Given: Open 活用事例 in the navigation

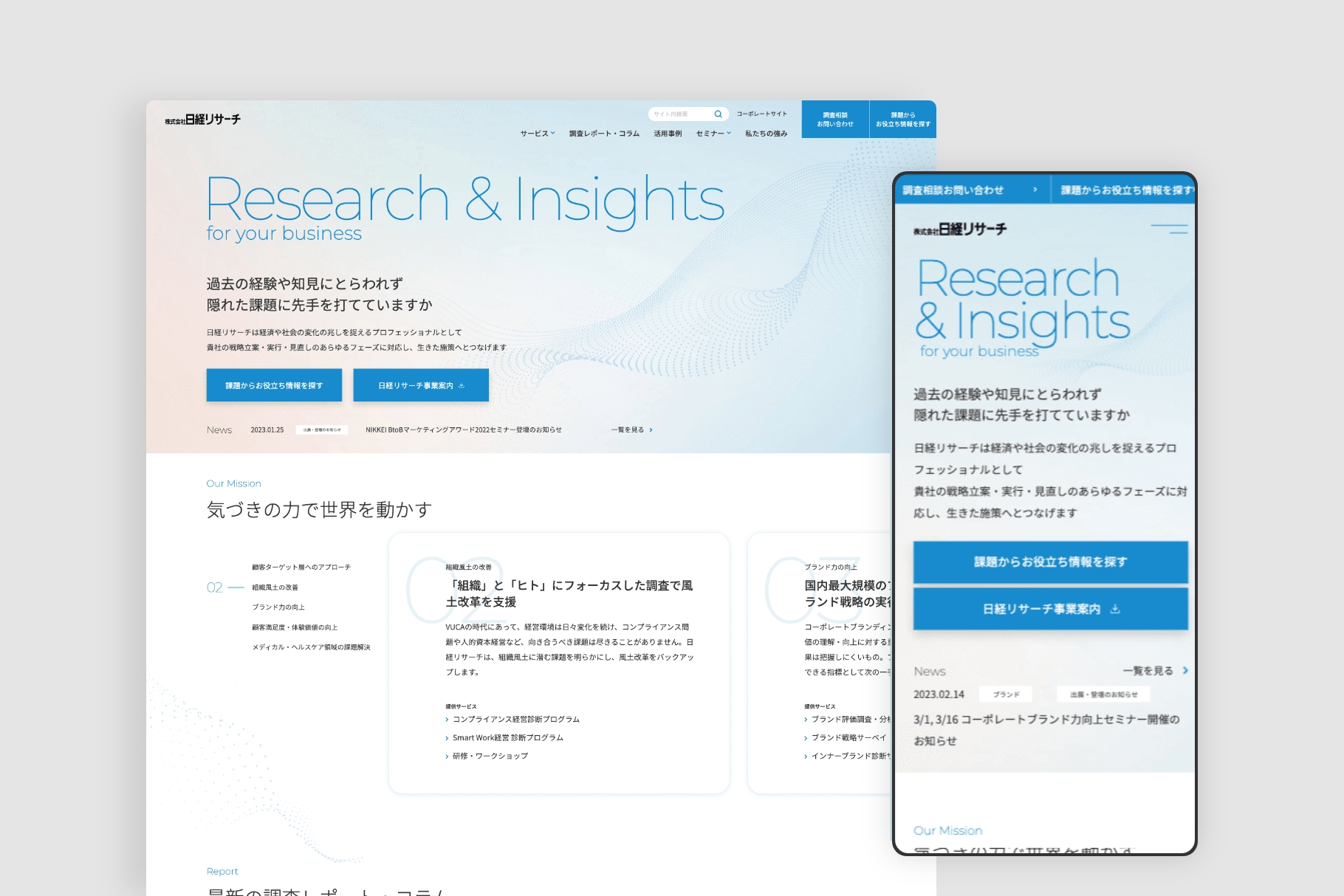Looking at the screenshot, I should click(668, 134).
